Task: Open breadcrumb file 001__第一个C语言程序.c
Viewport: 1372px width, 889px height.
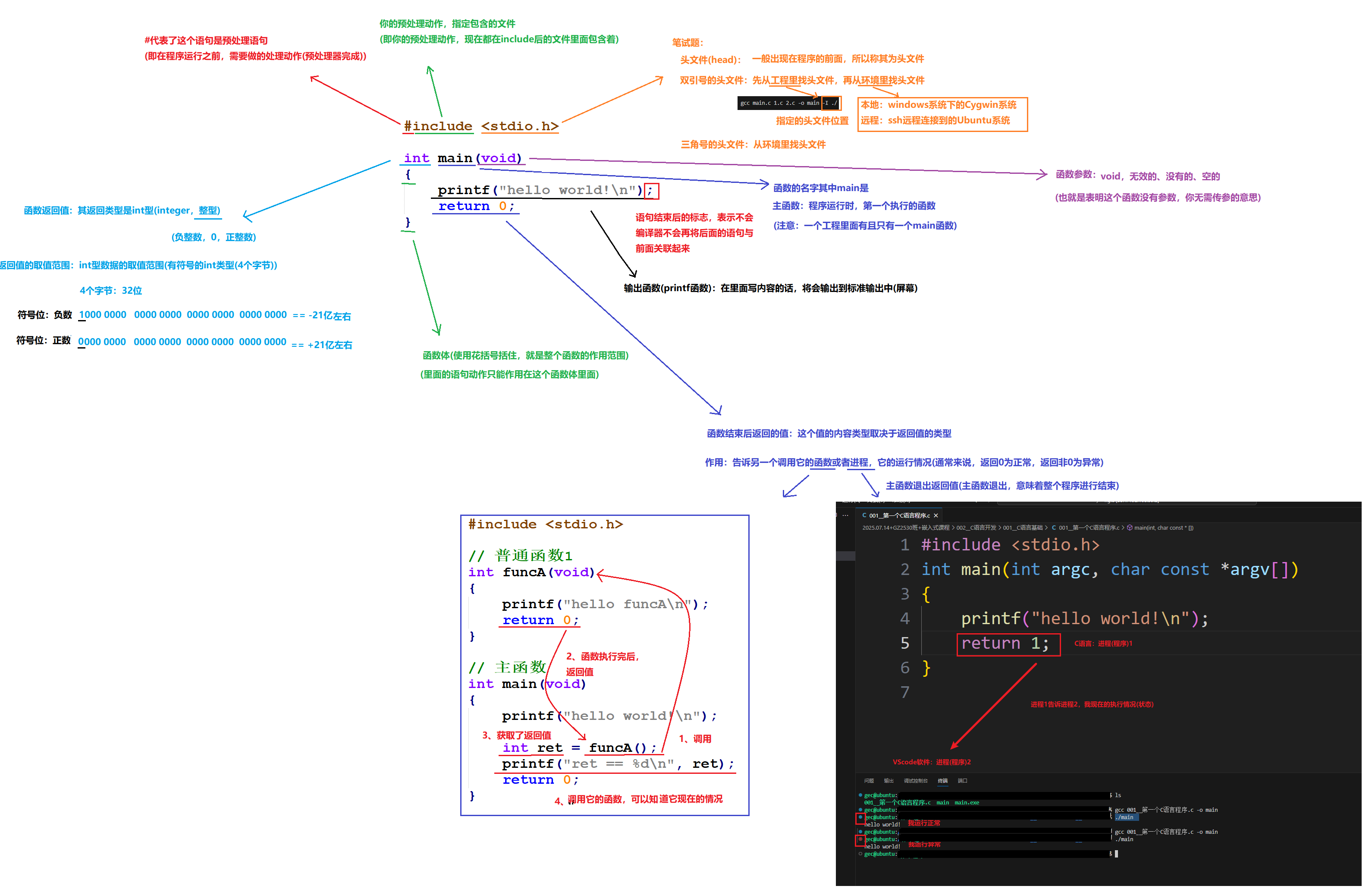Action: point(1086,528)
